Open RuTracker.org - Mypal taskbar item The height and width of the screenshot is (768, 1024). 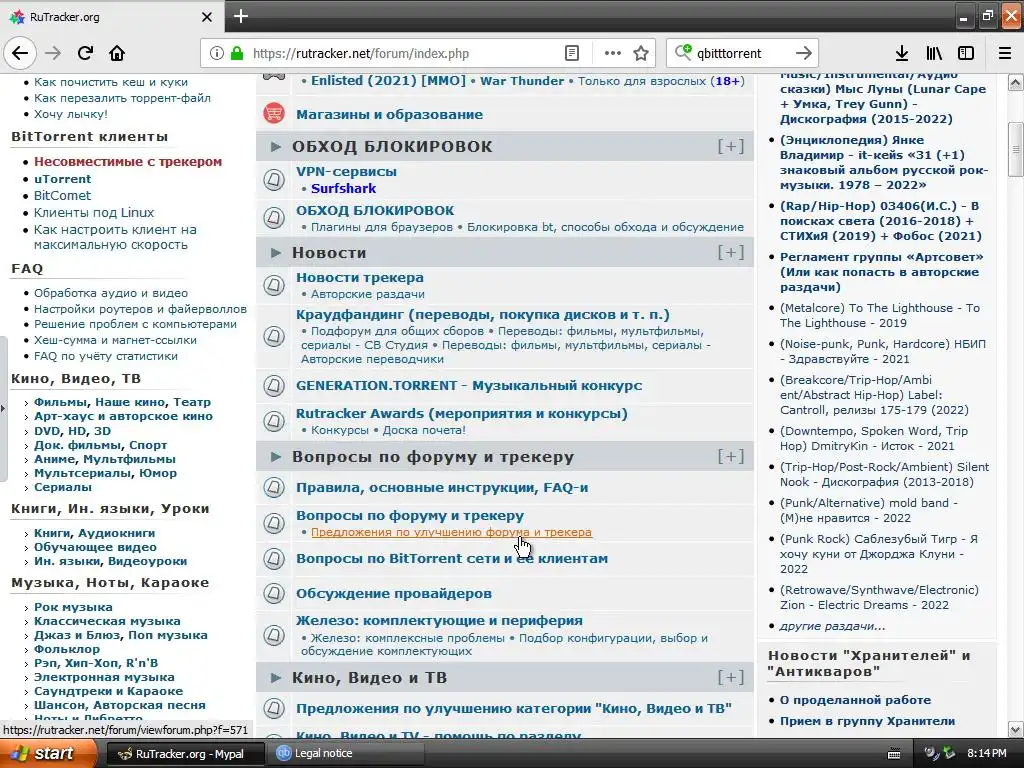coord(185,754)
